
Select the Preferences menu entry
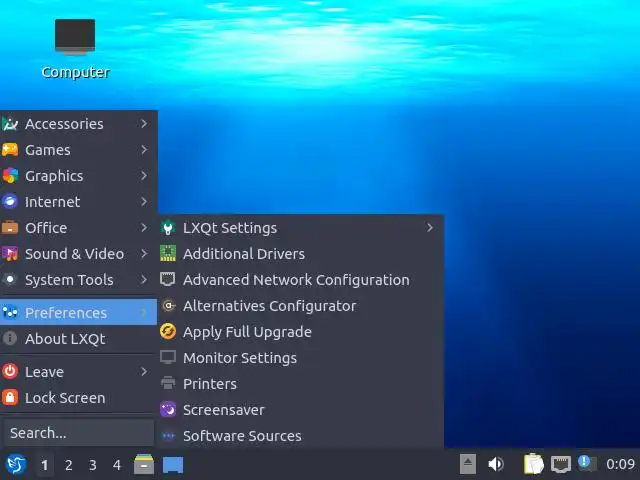(x=78, y=313)
